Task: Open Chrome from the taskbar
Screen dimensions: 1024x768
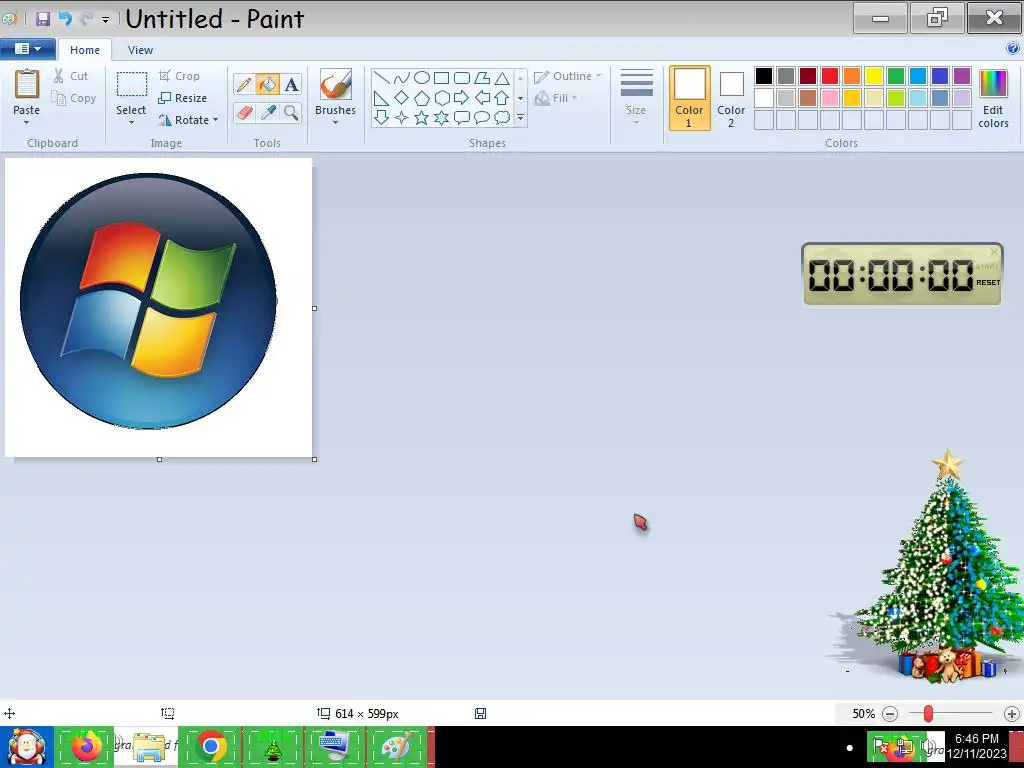Action: [210, 746]
